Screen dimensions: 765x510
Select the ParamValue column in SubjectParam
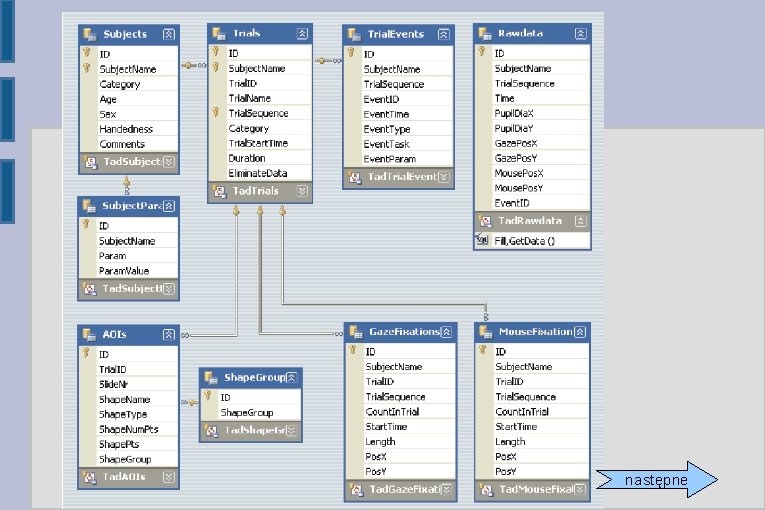click(129, 271)
